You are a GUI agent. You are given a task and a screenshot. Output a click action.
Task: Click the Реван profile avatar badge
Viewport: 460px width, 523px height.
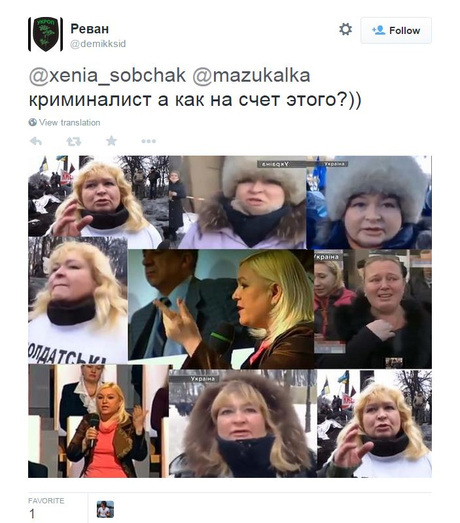(45, 34)
